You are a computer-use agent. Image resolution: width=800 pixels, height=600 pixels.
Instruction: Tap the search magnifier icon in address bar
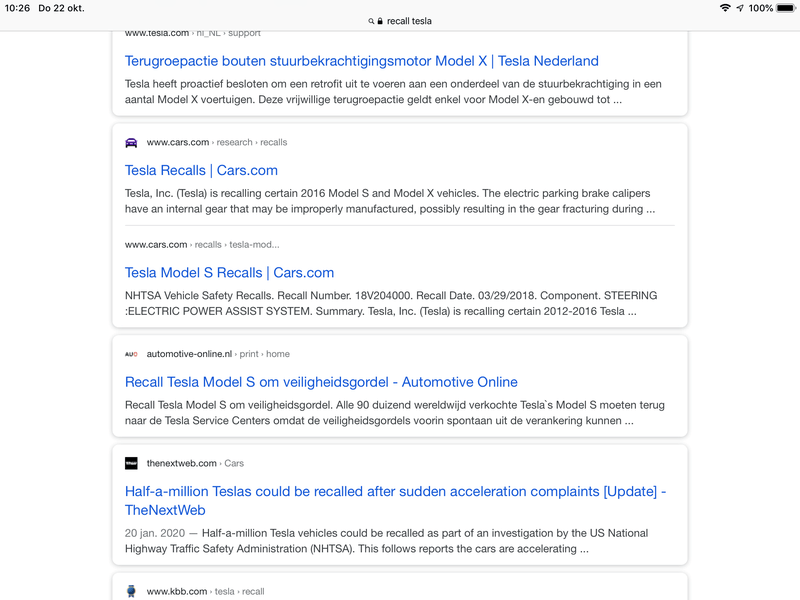point(371,21)
